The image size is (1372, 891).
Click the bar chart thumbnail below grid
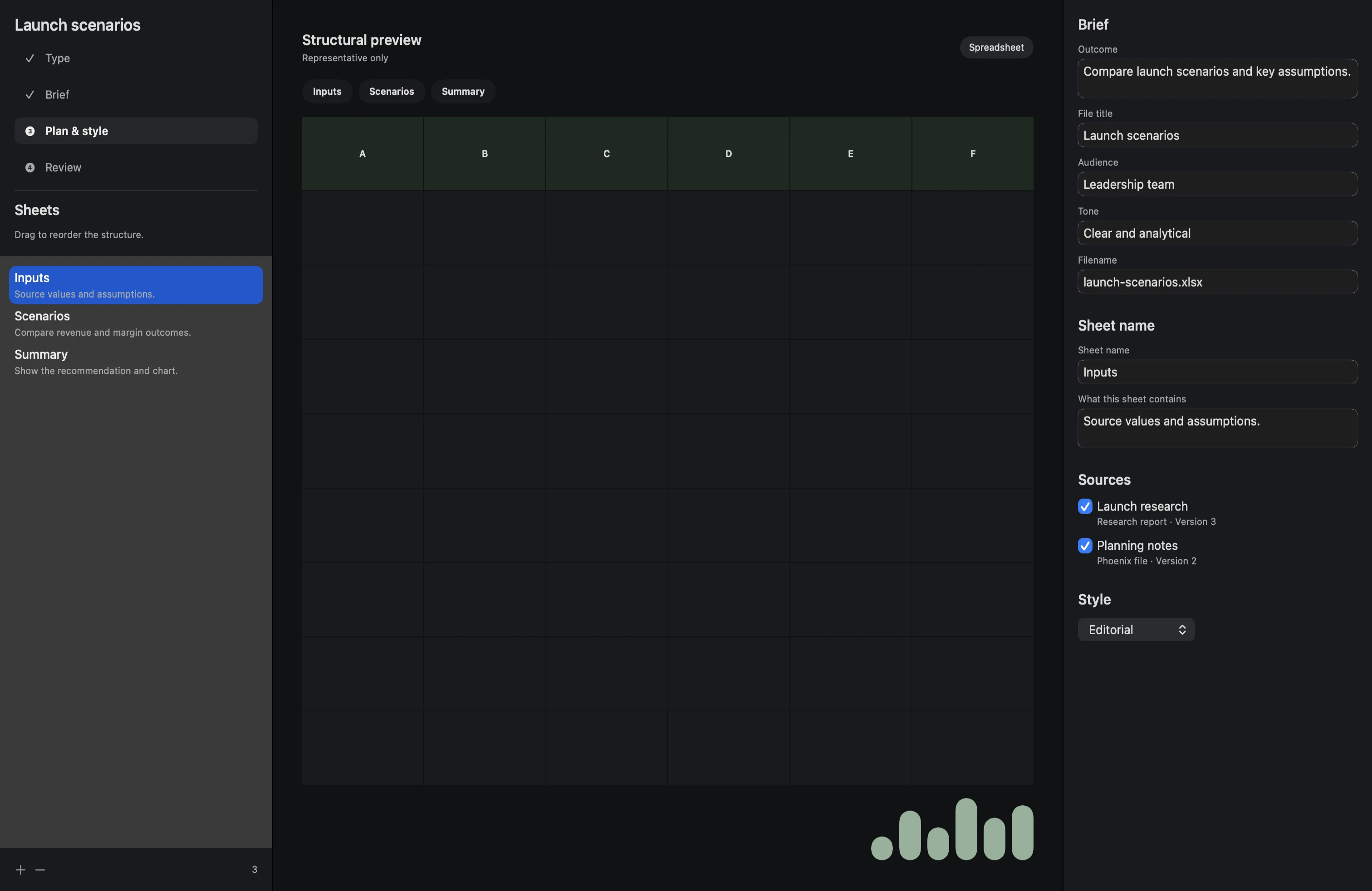(952, 829)
